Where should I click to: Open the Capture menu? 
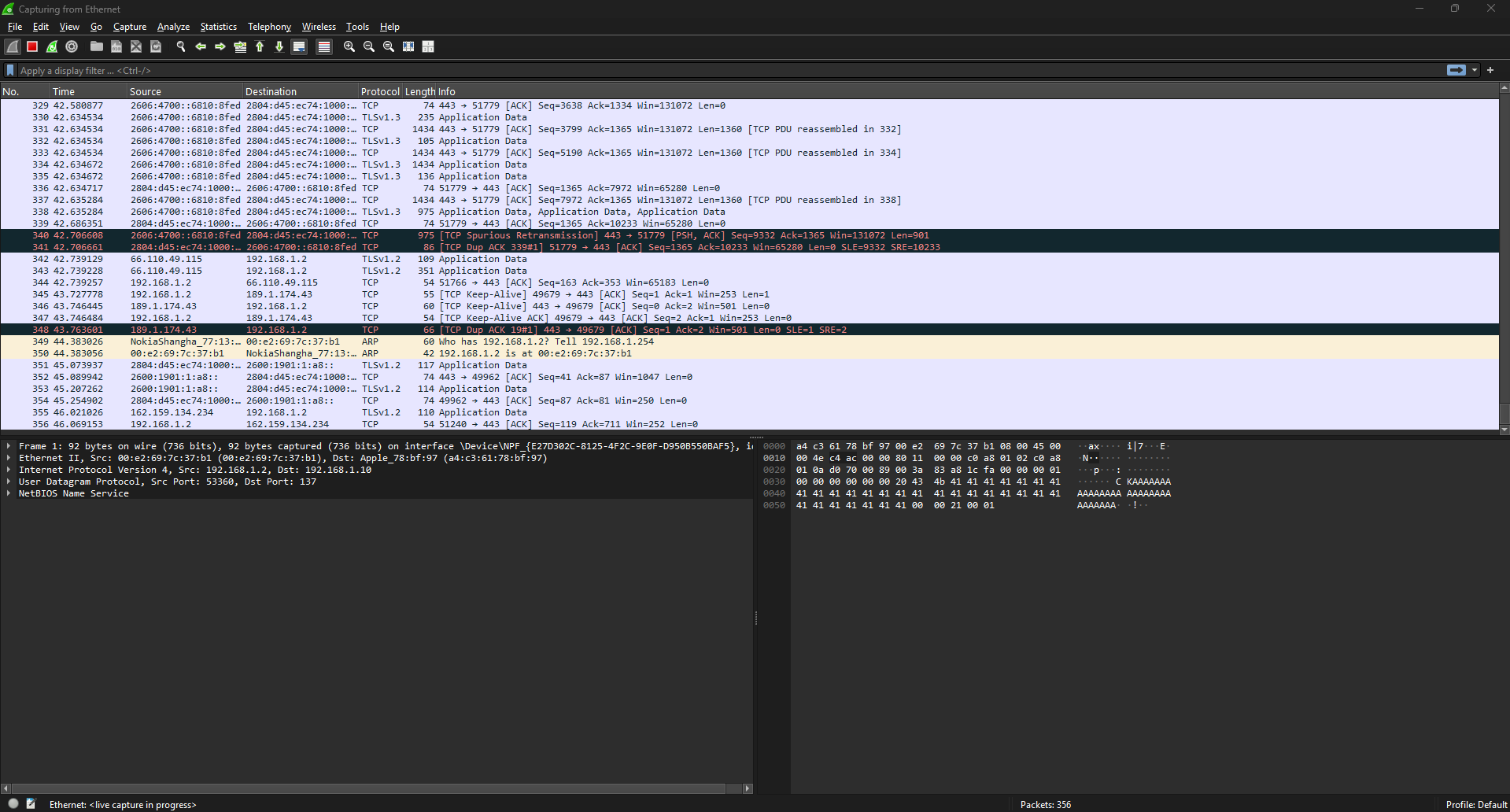tap(130, 27)
